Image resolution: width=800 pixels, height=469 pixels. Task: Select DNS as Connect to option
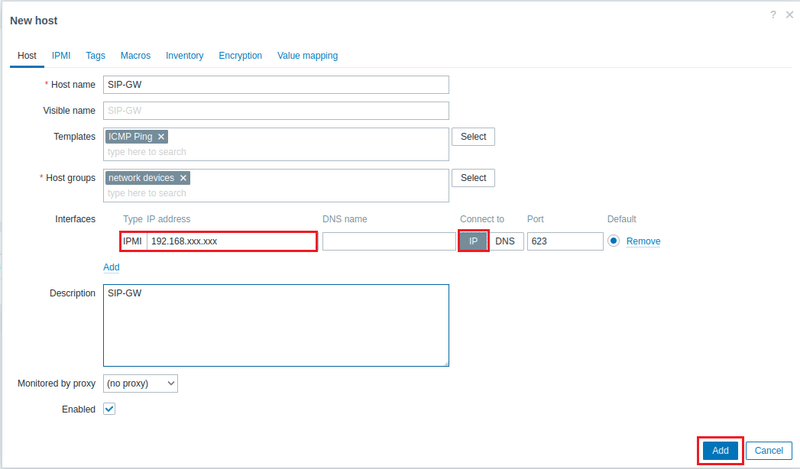pos(505,241)
